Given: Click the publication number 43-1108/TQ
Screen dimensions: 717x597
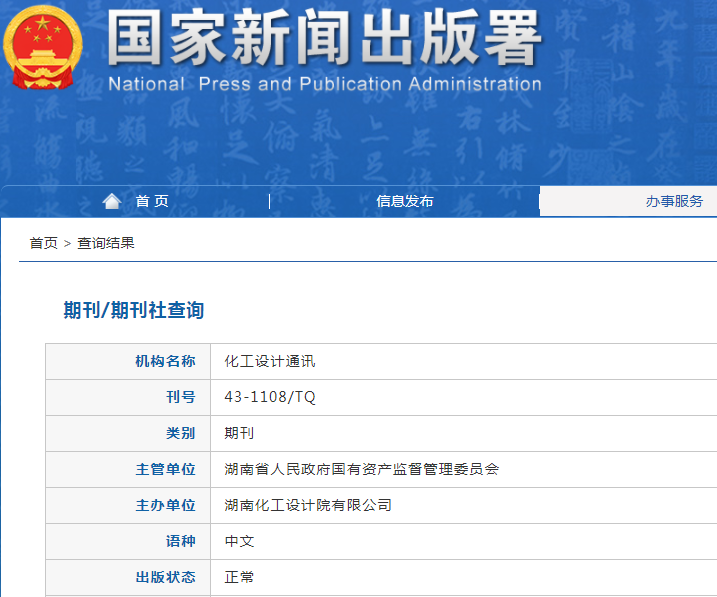Looking at the screenshot, I should 270,397.
